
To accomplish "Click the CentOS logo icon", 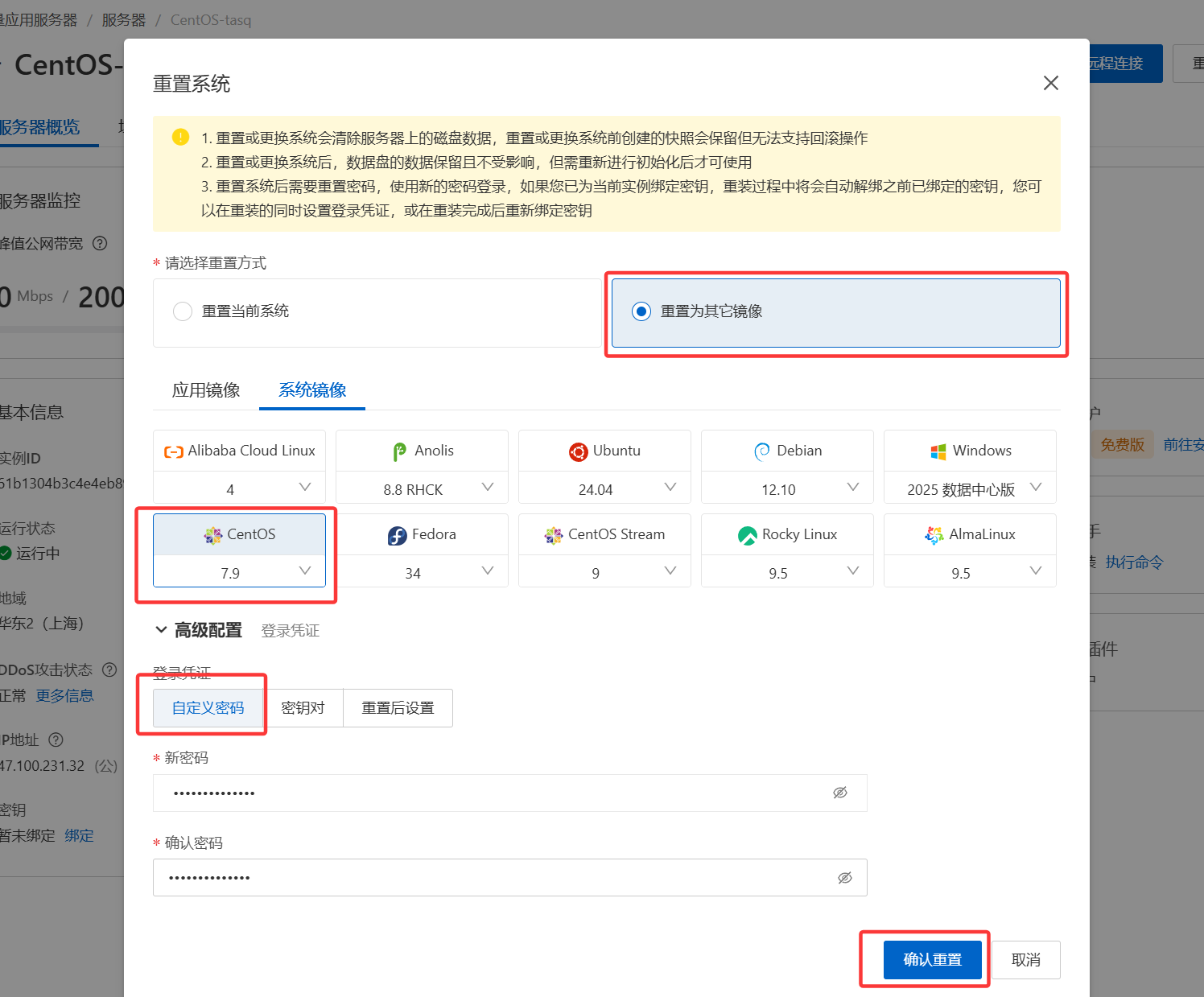I will pyautogui.click(x=213, y=535).
